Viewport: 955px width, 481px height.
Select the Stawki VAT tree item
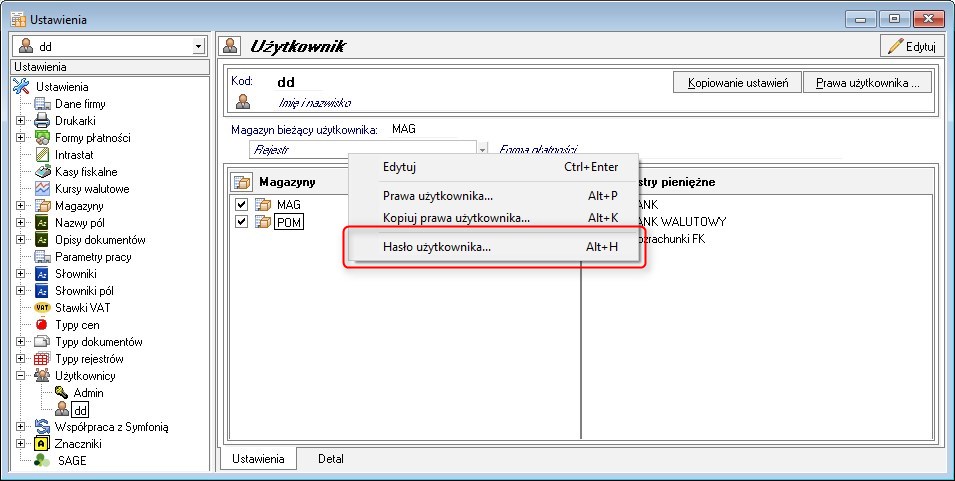pyautogui.click(x=83, y=308)
